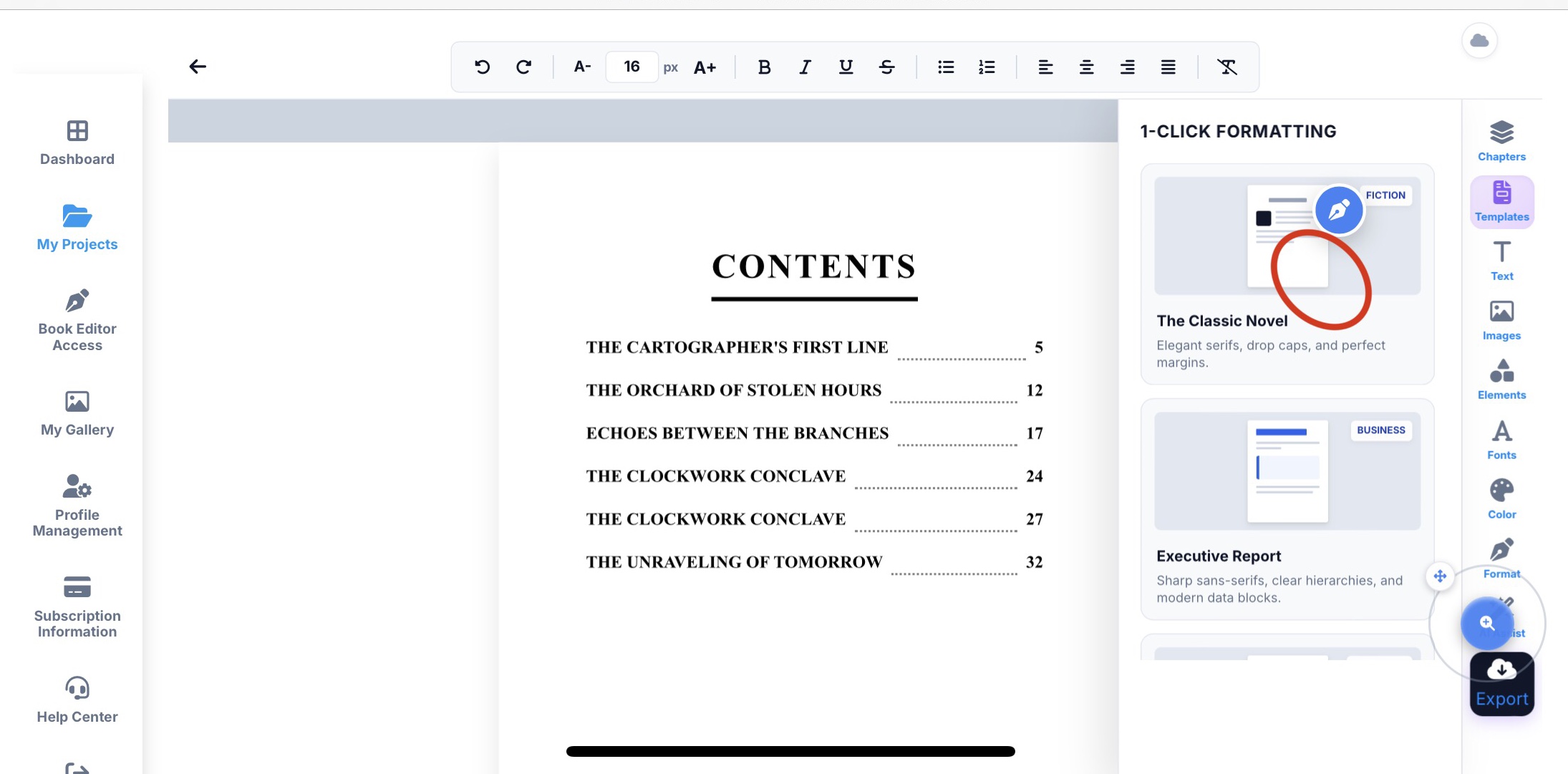Click the cloud sync icon
The height and width of the screenshot is (774, 1568).
point(1479,41)
